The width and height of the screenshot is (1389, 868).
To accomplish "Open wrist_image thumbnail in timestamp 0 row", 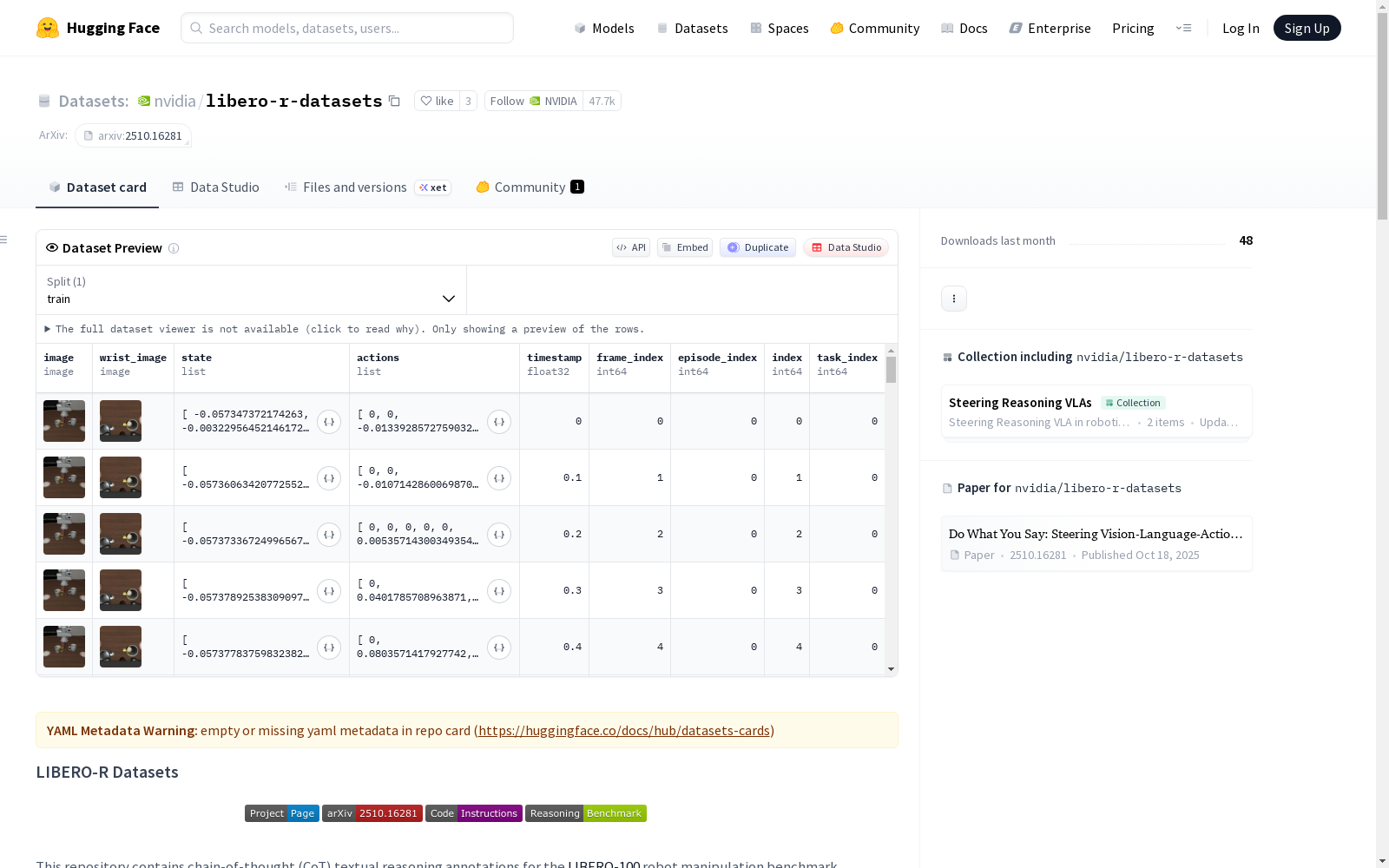I will pyautogui.click(x=121, y=421).
